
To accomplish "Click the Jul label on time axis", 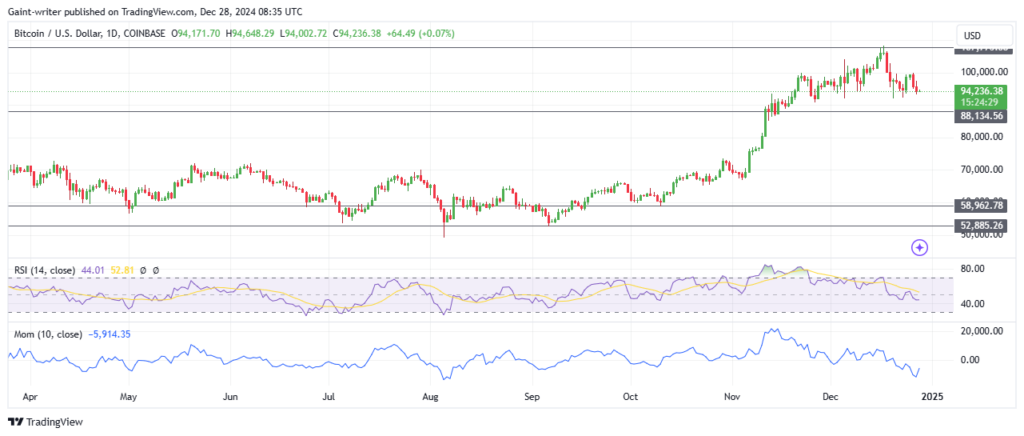I will coord(328,396).
